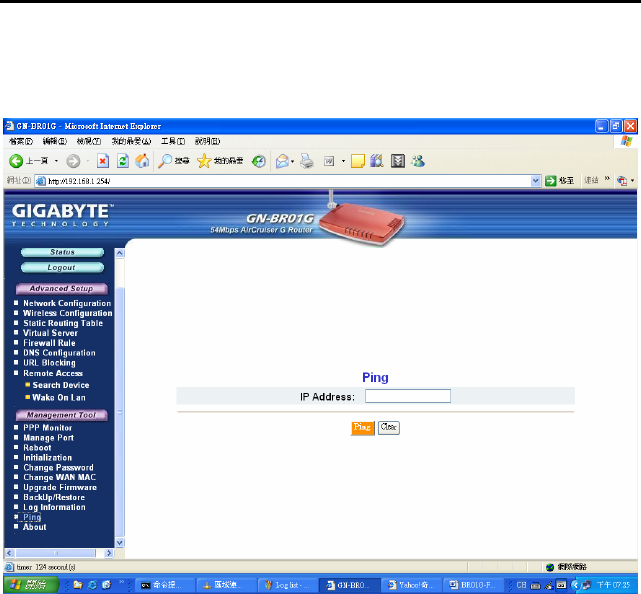Expand the address bar dropdown list
The height and width of the screenshot is (594, 641).
536,181
